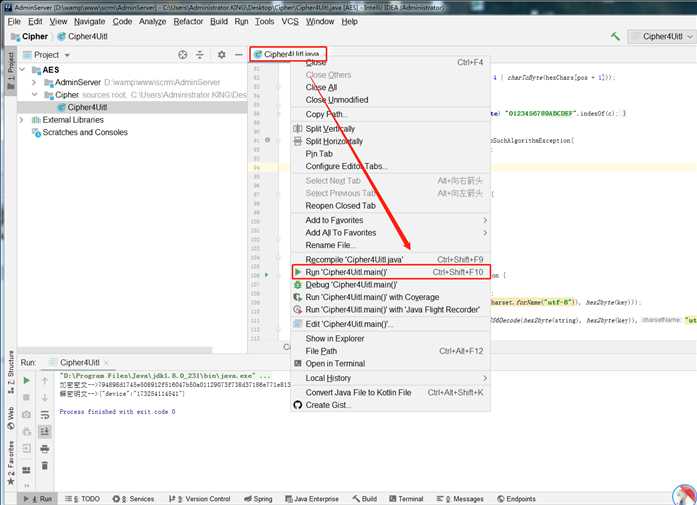The image size is (697, 505).
Task: Toggle soft-wrap in Run console
Action: pos(44,414)
